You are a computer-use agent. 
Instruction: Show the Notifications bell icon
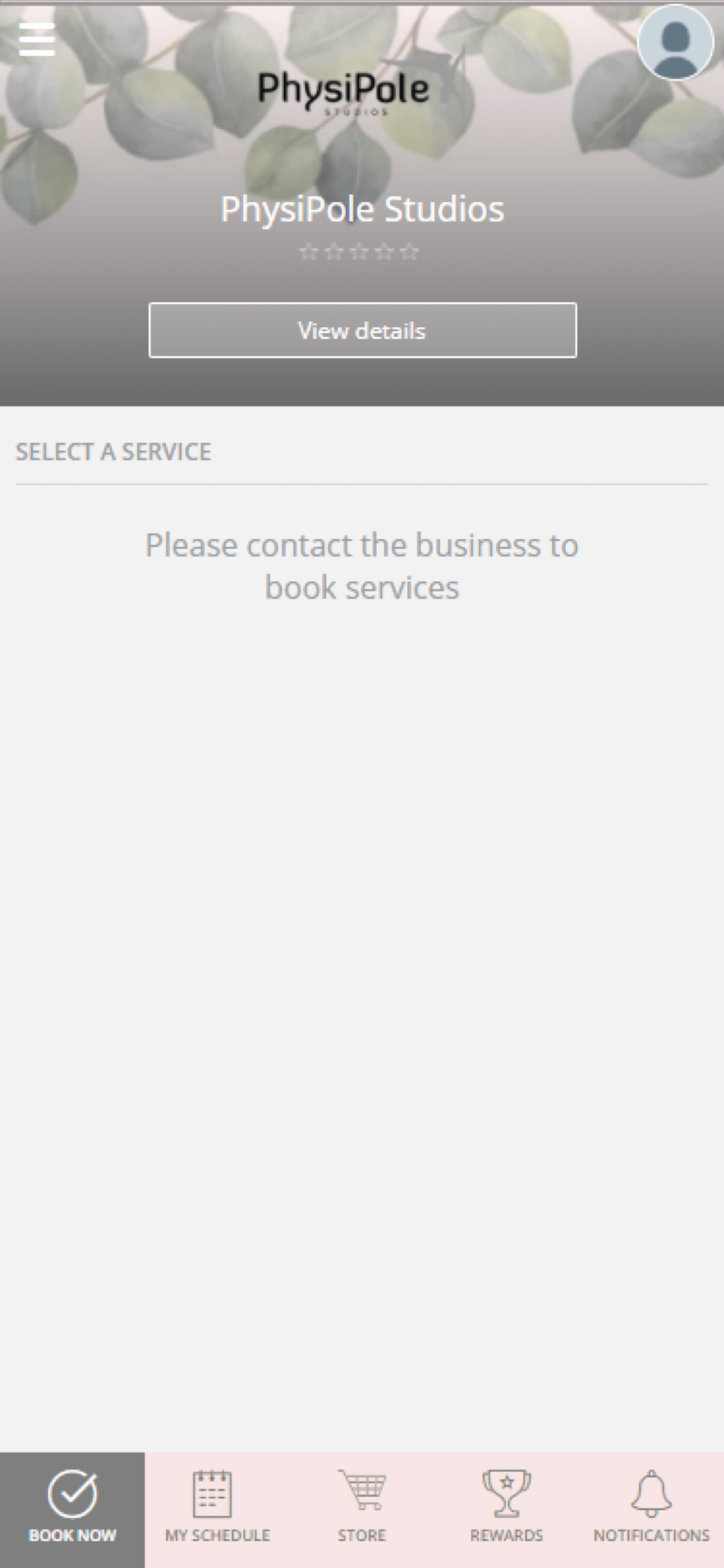652,1493
